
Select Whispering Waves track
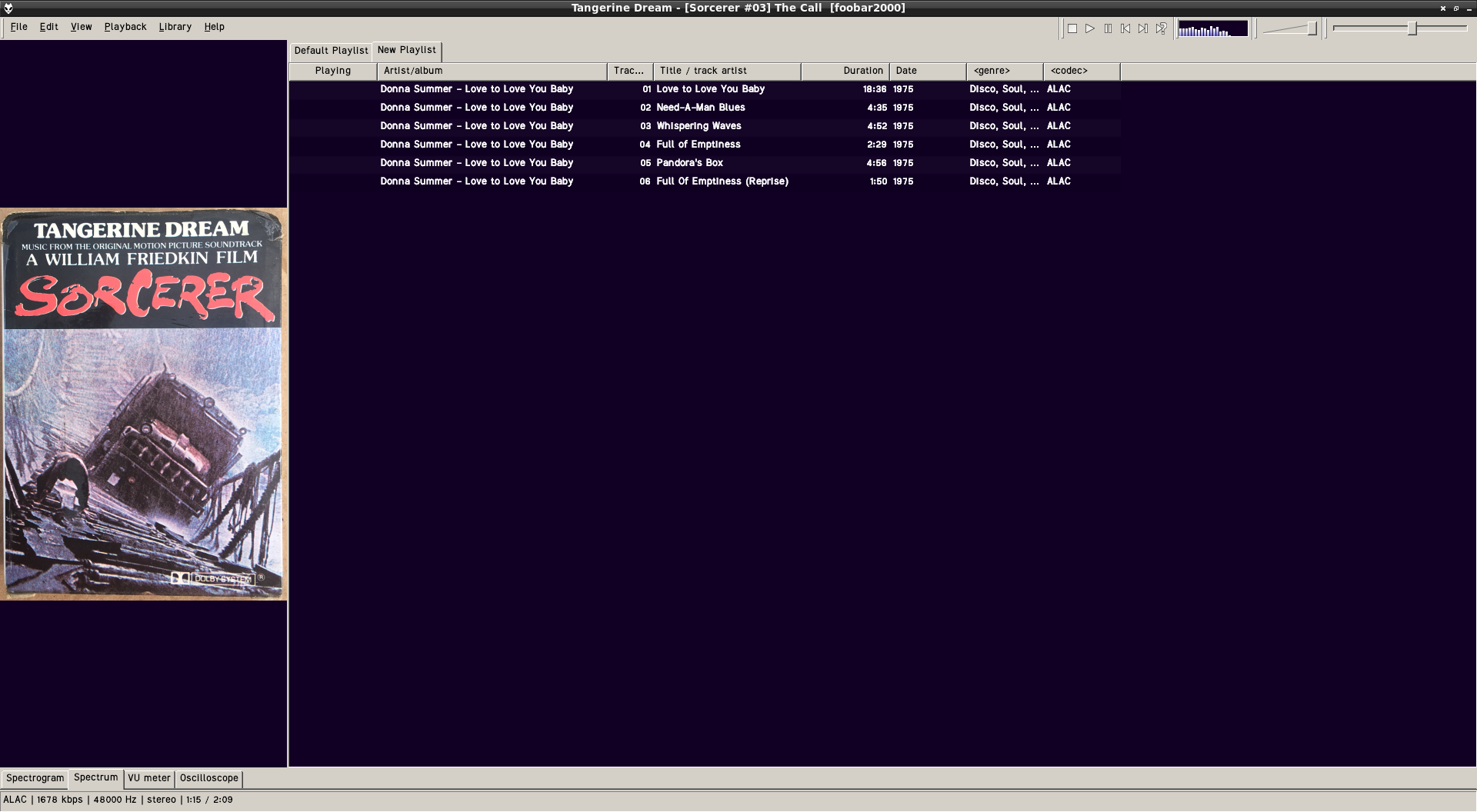(x=698, y=126)
